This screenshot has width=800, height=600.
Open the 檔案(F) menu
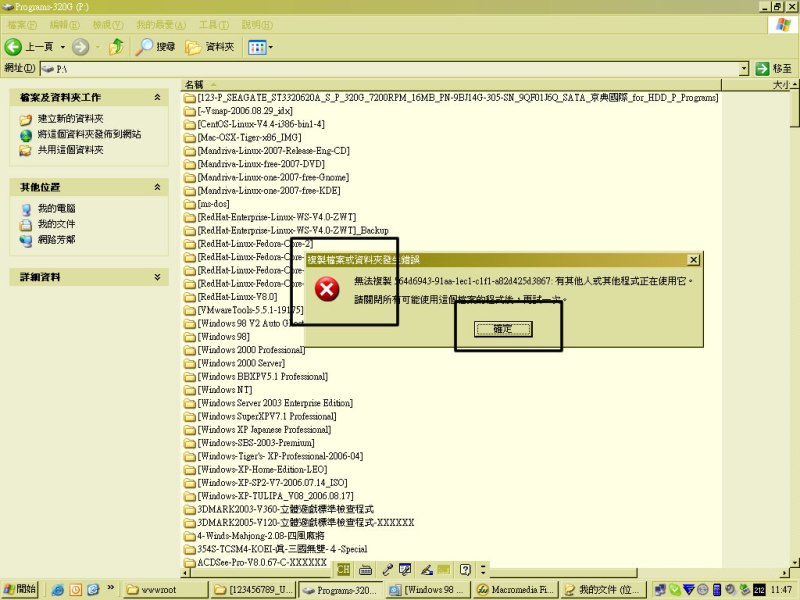[x=22, y=24]
